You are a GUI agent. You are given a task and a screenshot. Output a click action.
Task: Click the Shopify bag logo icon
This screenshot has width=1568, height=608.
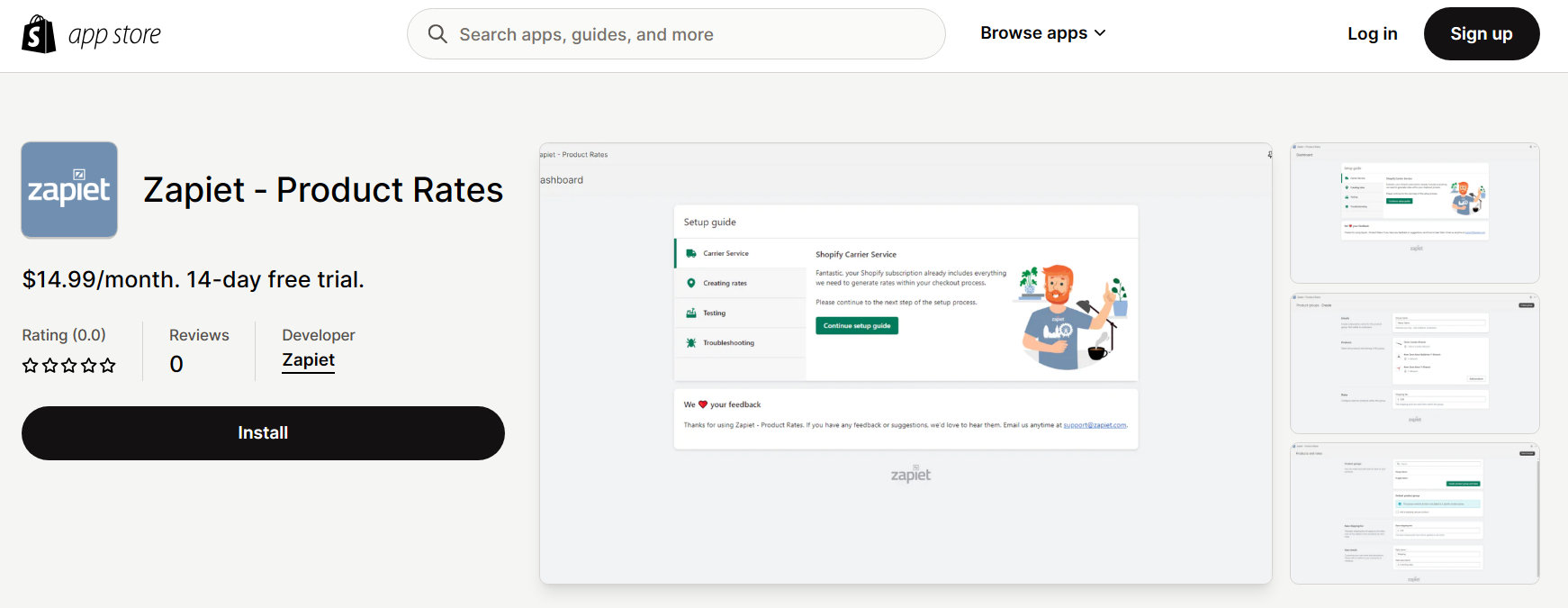pos(39,34)
